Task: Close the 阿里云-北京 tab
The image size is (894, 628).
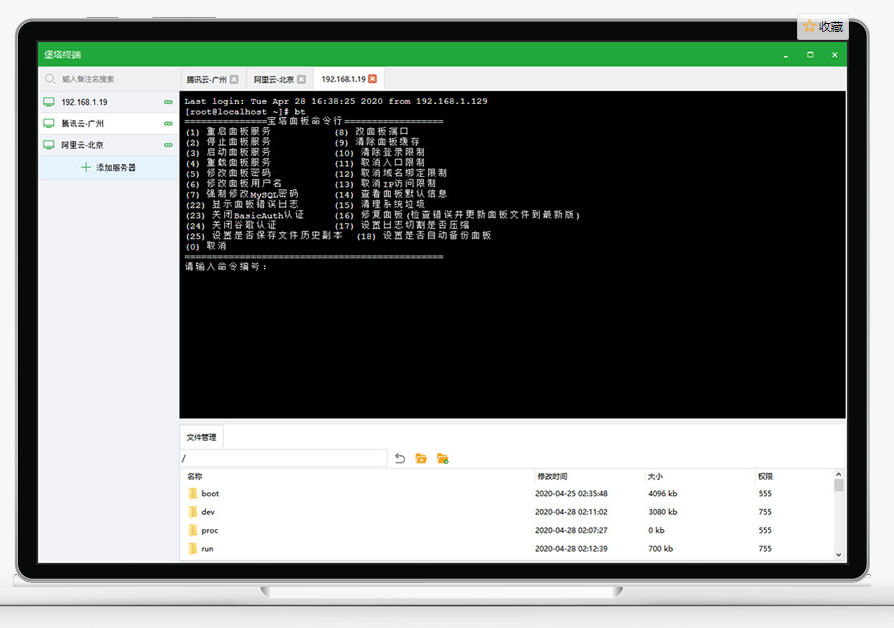Action: click(301, 79)
